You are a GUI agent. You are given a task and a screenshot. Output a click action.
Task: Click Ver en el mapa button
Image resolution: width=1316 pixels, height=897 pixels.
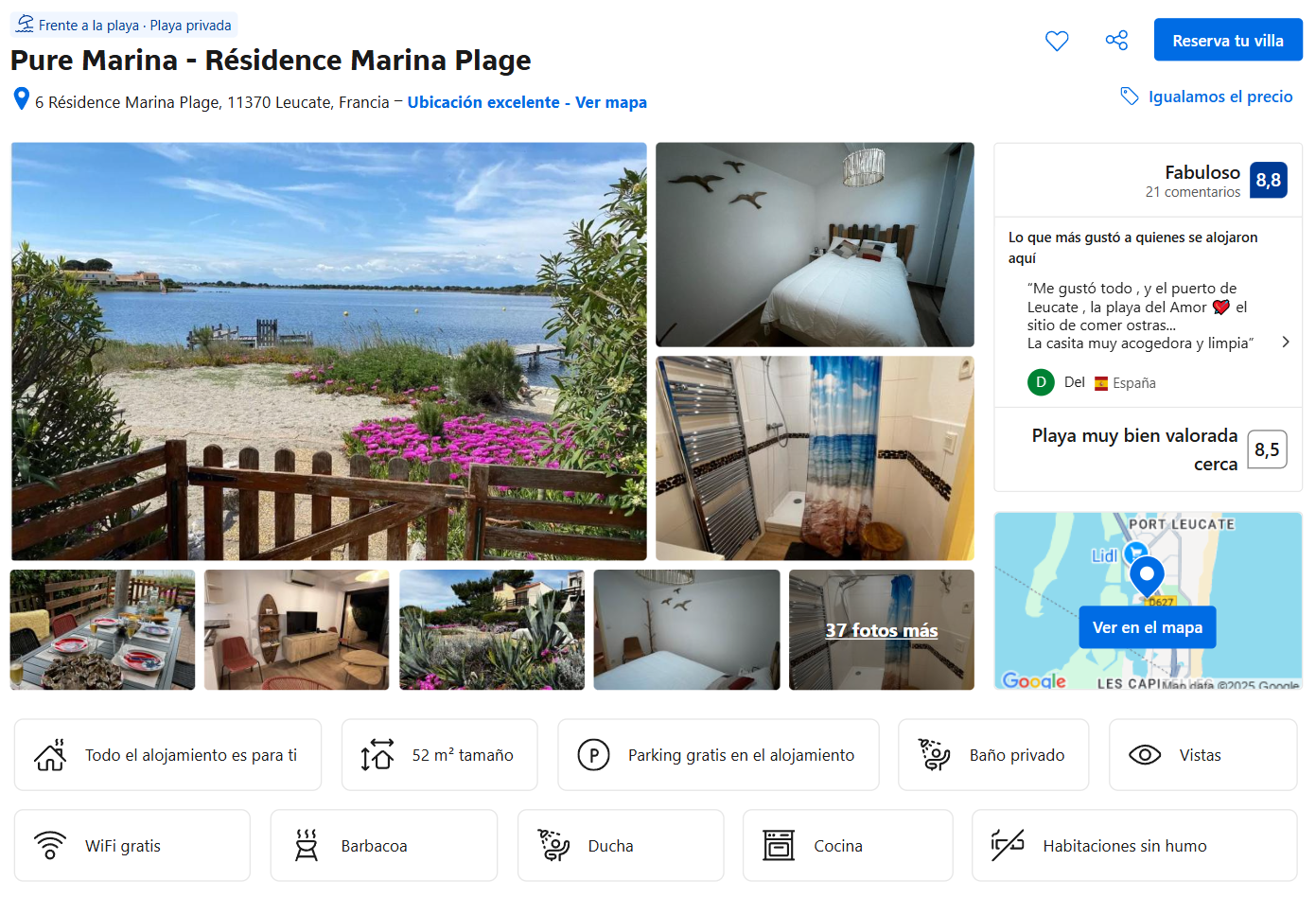[1147, 627]
